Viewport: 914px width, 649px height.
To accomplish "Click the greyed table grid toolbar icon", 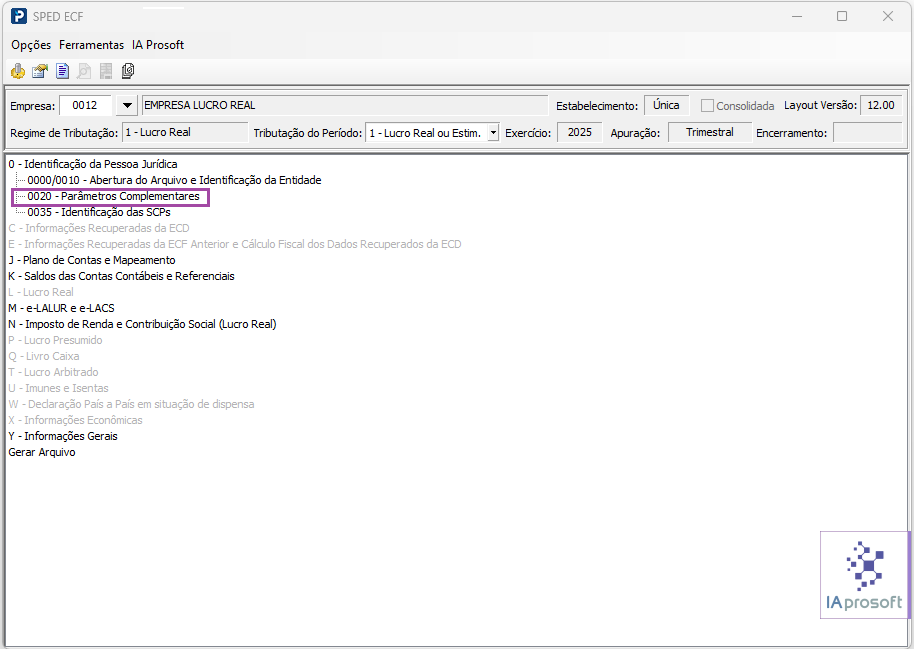I will tap(106, 71).
